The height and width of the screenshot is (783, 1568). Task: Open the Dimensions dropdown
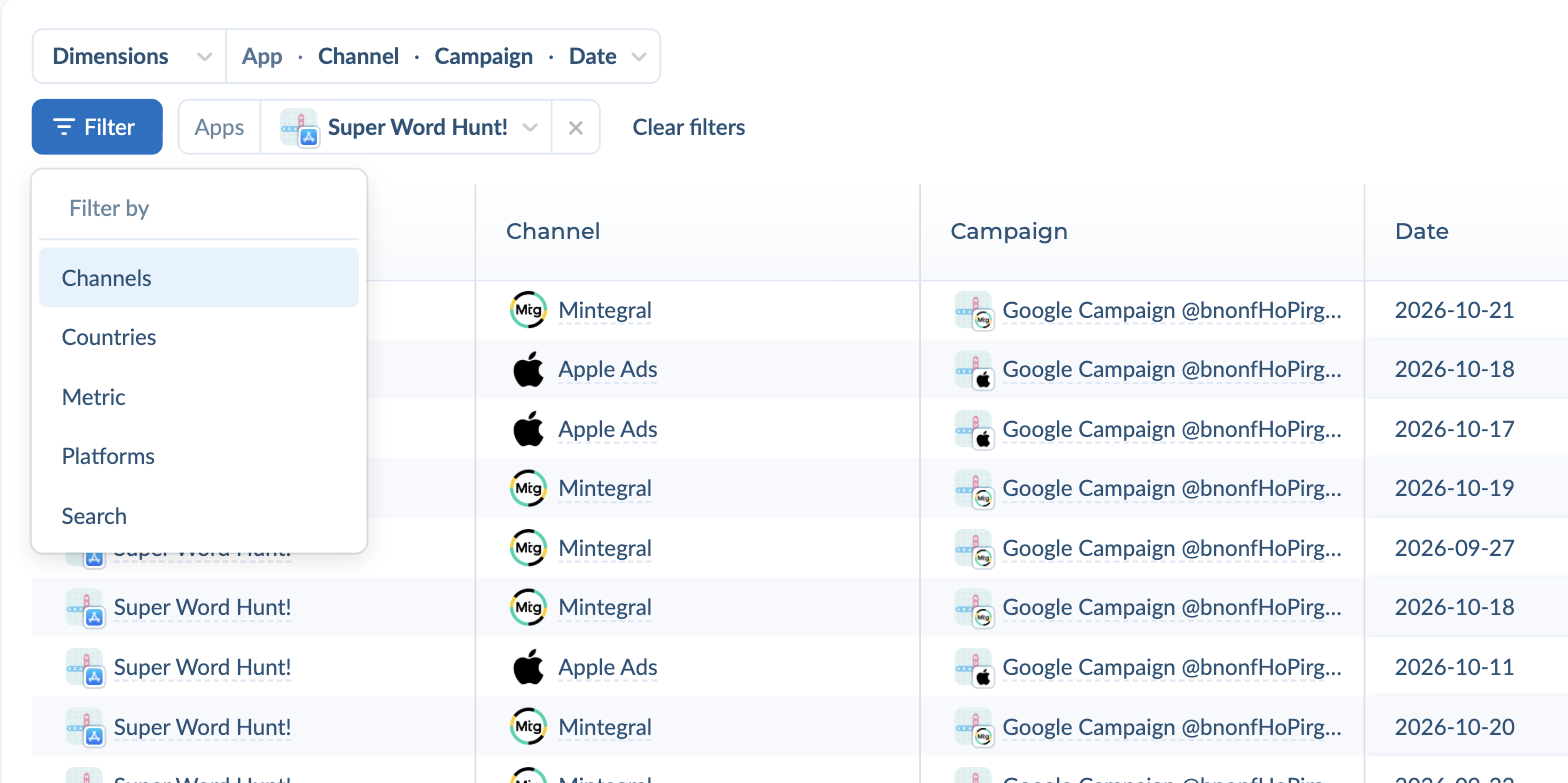(x=129, y=56)
